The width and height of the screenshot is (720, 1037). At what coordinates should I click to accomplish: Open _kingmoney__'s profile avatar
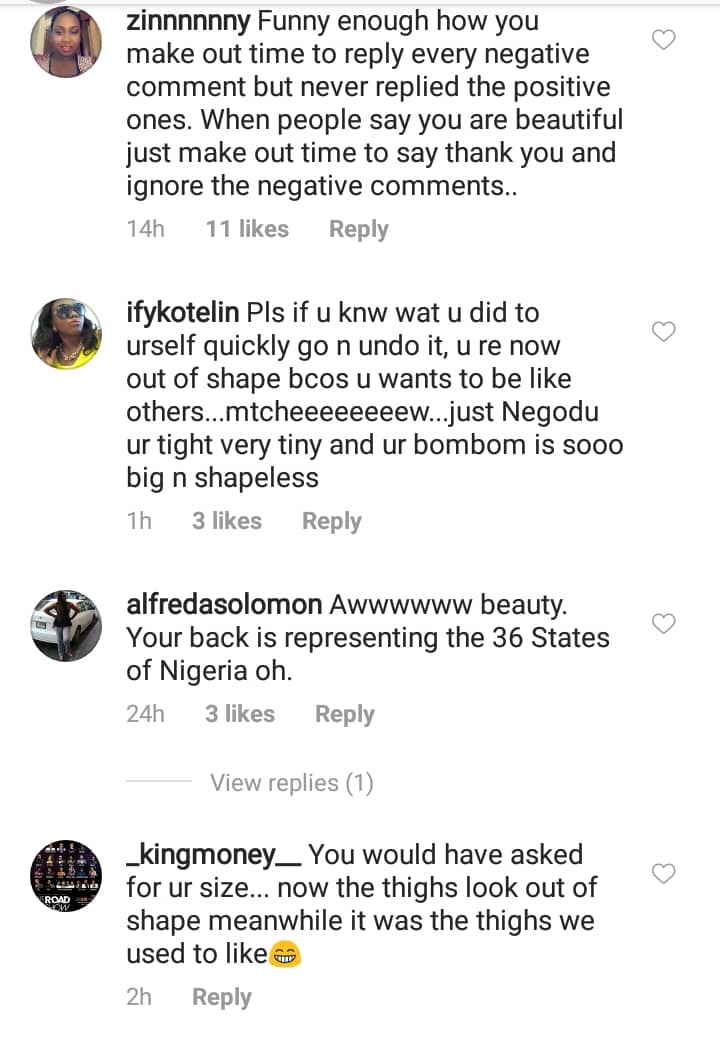(66, 876)
